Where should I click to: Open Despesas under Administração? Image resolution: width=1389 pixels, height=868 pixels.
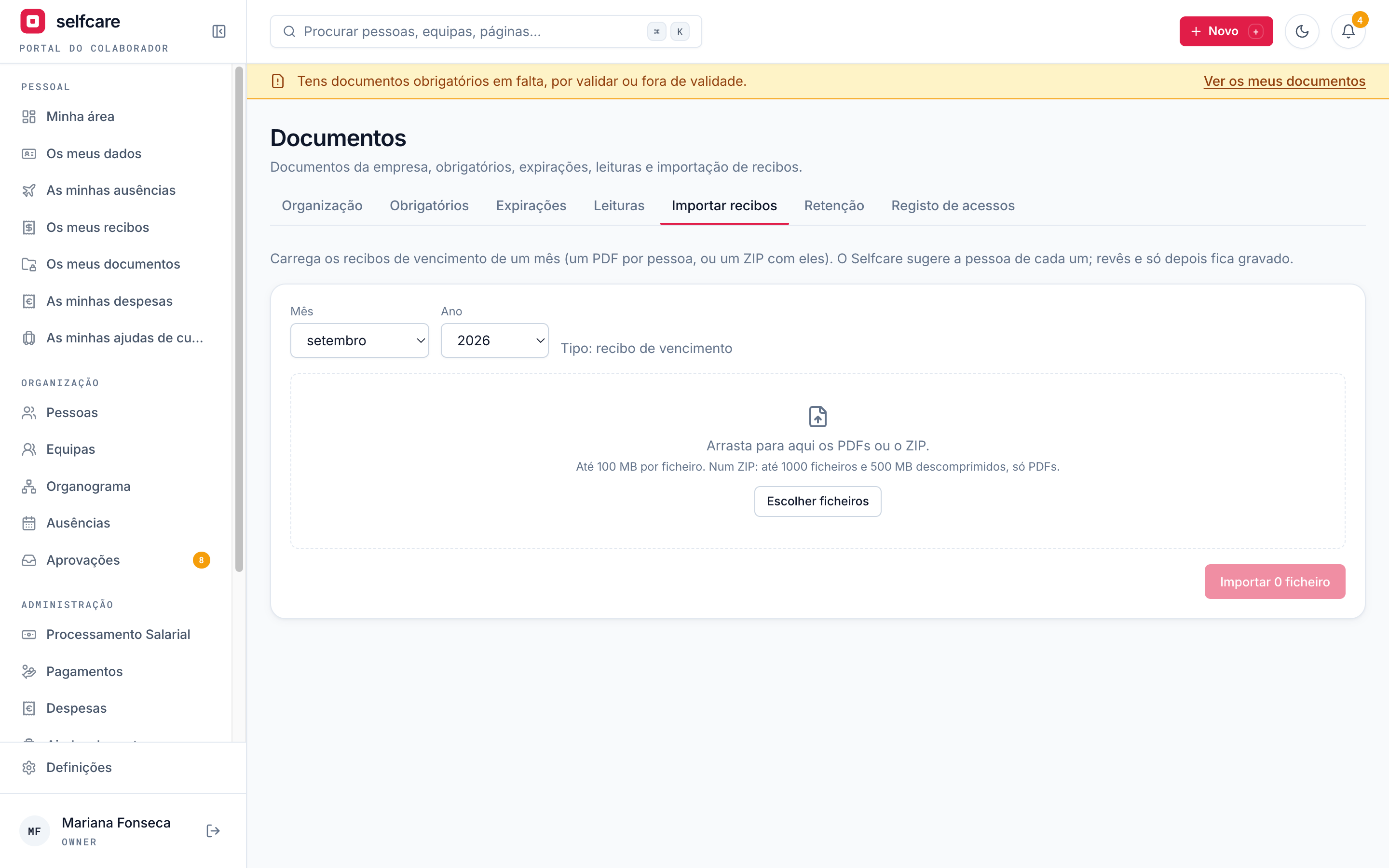116,708
